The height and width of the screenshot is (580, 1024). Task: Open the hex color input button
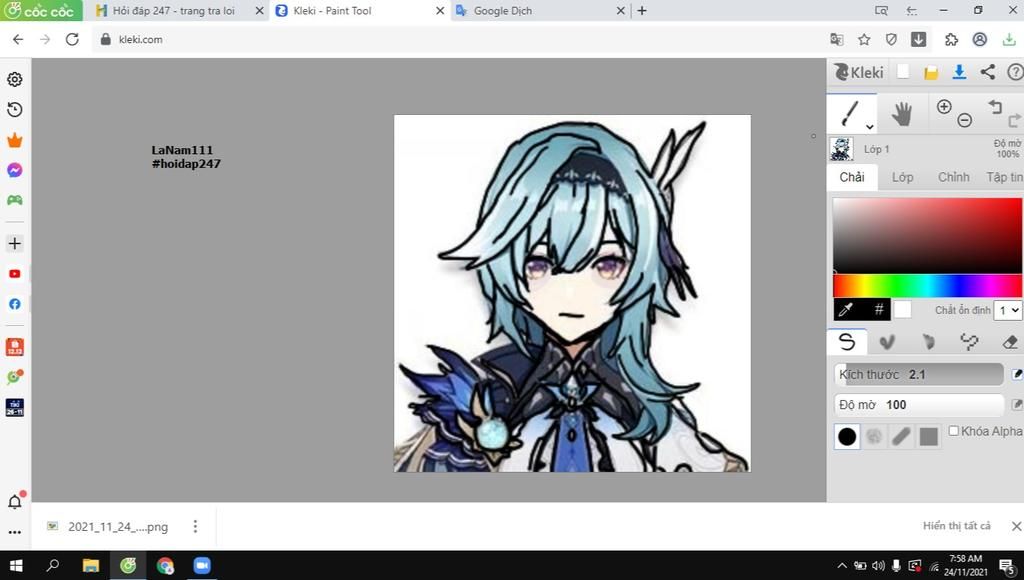(x=878, y=310)
